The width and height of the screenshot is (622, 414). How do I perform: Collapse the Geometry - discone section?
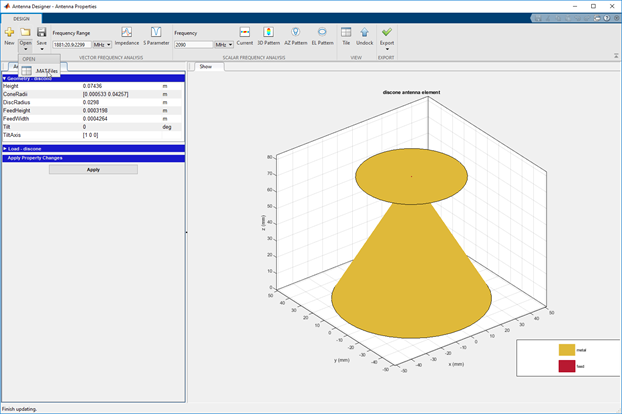(4, 78)
